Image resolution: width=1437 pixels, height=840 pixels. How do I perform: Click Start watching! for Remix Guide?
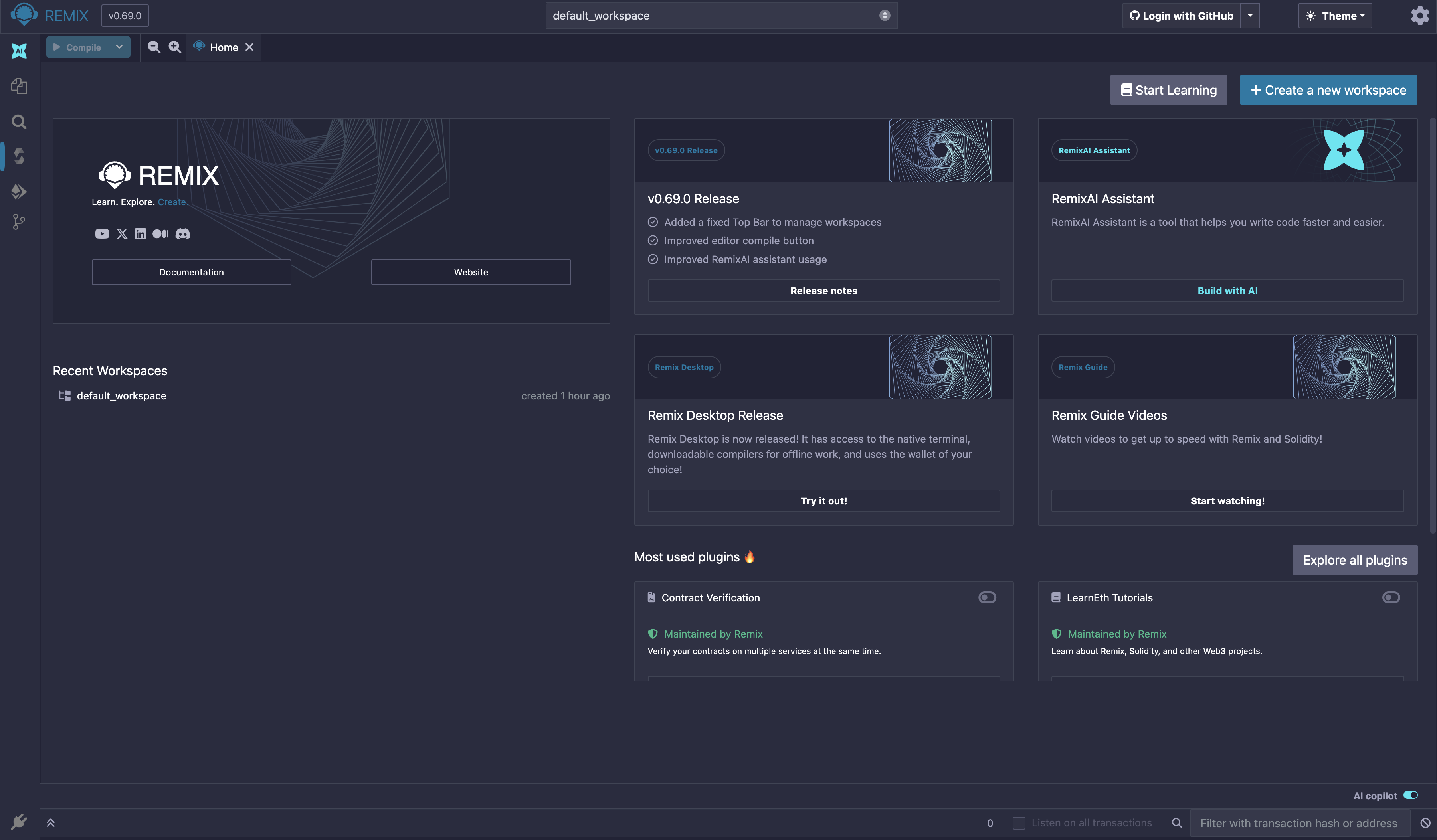(1227, 500)
